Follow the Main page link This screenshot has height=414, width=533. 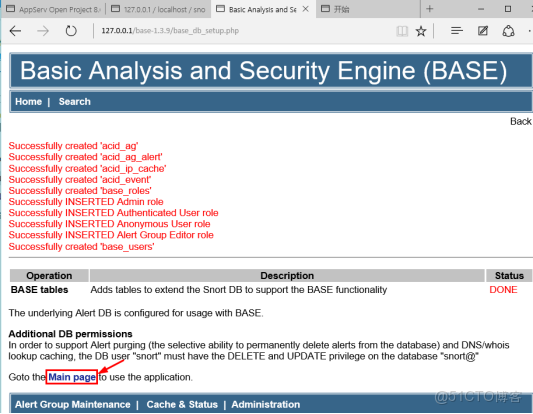click(72, 377)
